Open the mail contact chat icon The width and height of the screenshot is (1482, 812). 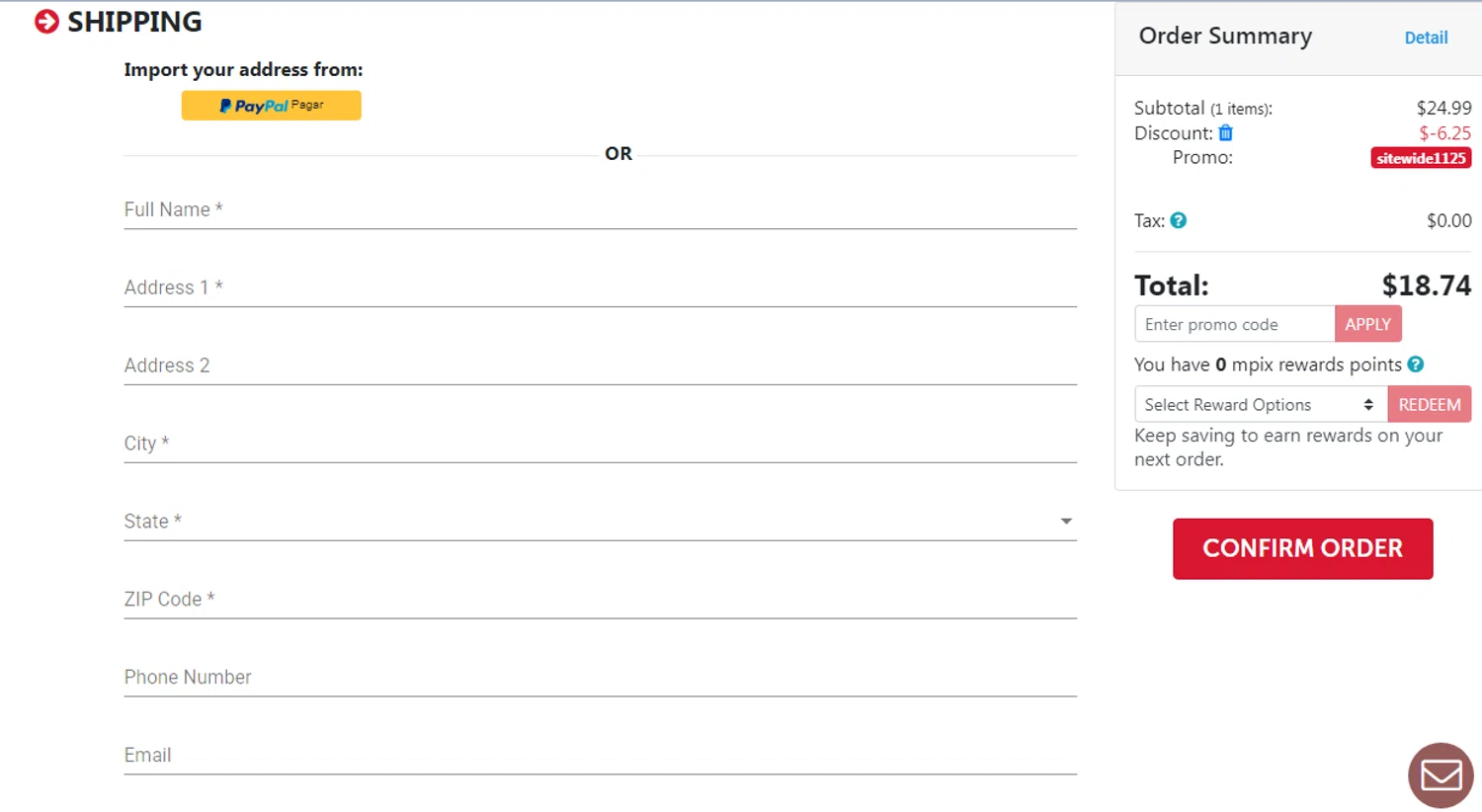point(1441,775)
